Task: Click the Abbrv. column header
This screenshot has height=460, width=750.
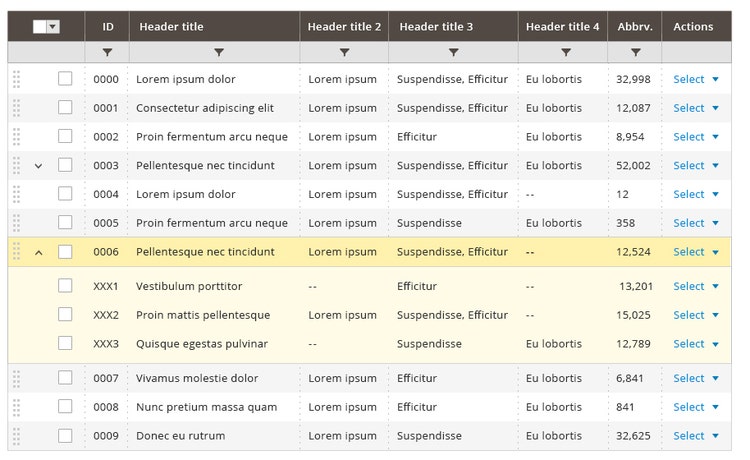Action: [x=635, y=27]
